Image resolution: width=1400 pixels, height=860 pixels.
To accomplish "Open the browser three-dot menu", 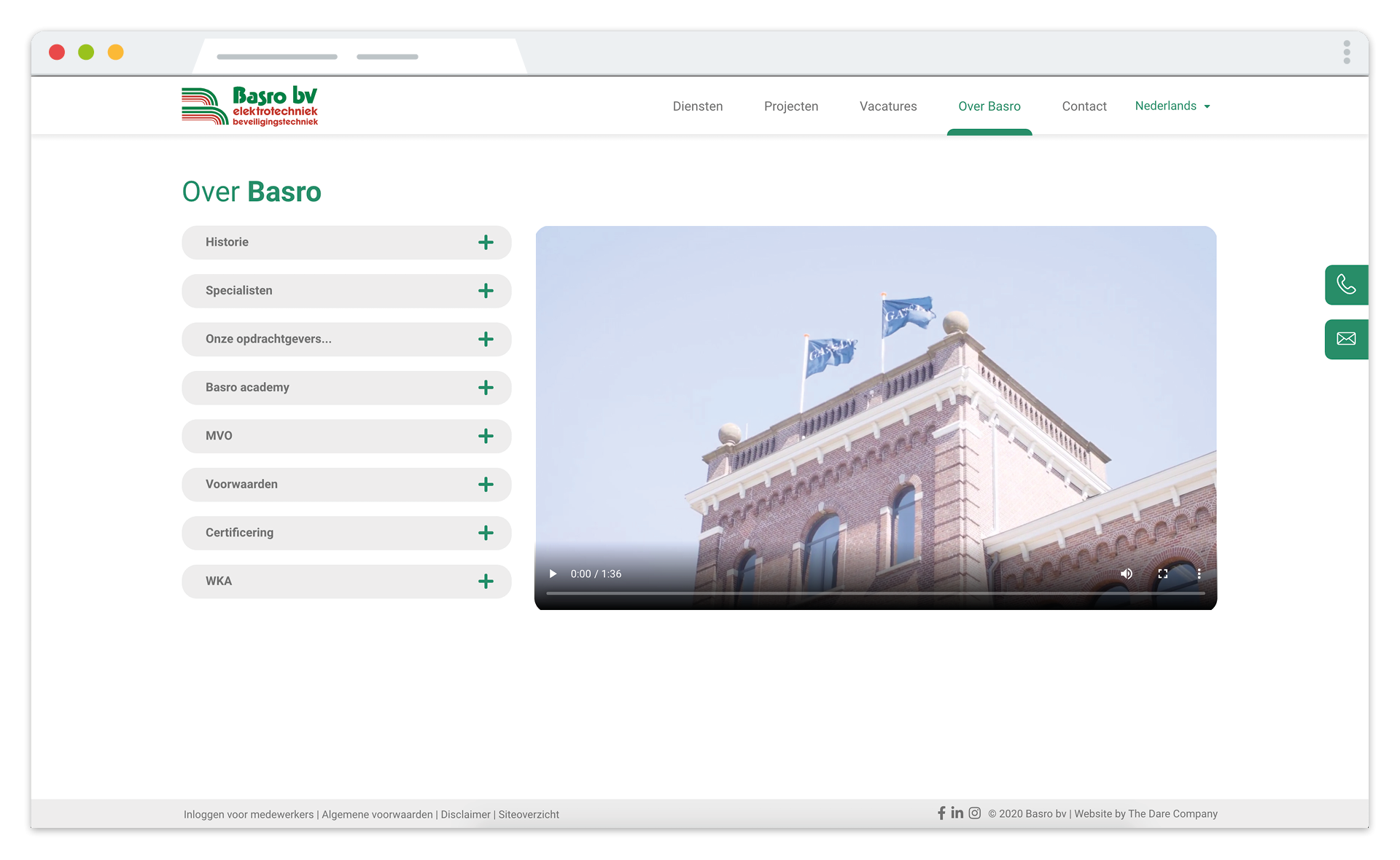I will coord(1347,52).
